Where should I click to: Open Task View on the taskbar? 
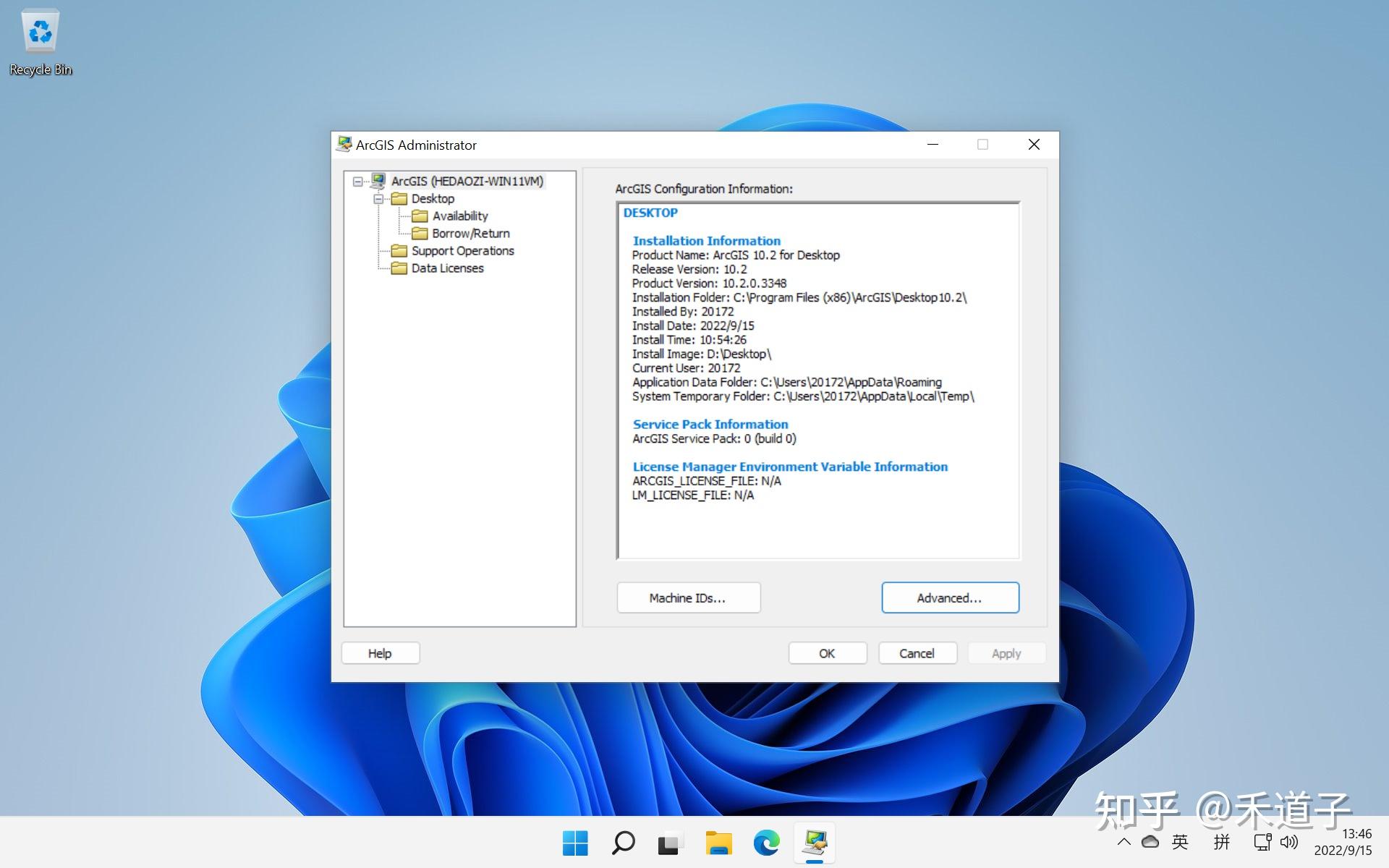click(671, 843)
